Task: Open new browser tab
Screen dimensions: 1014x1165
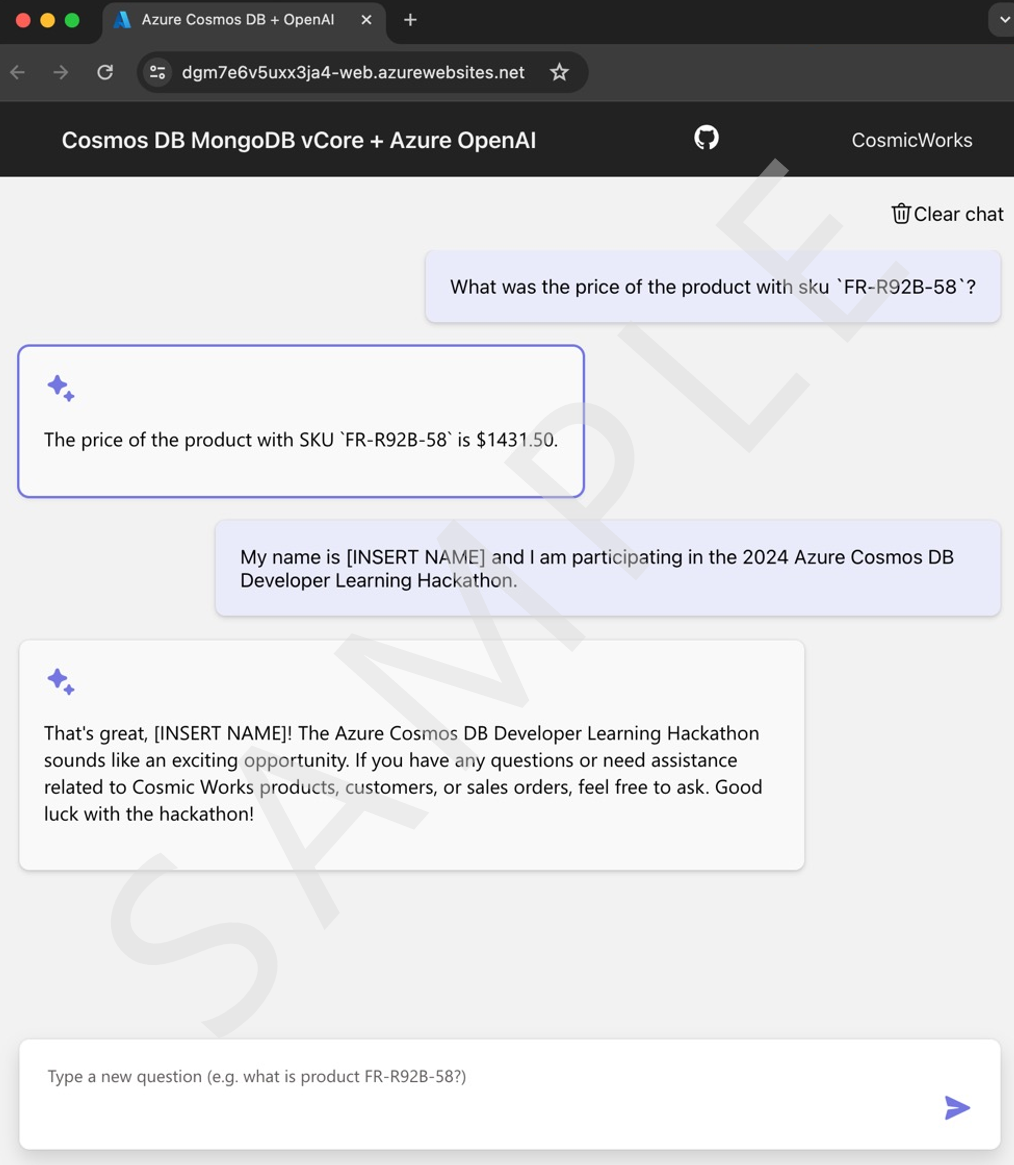Action: [410, 20]
